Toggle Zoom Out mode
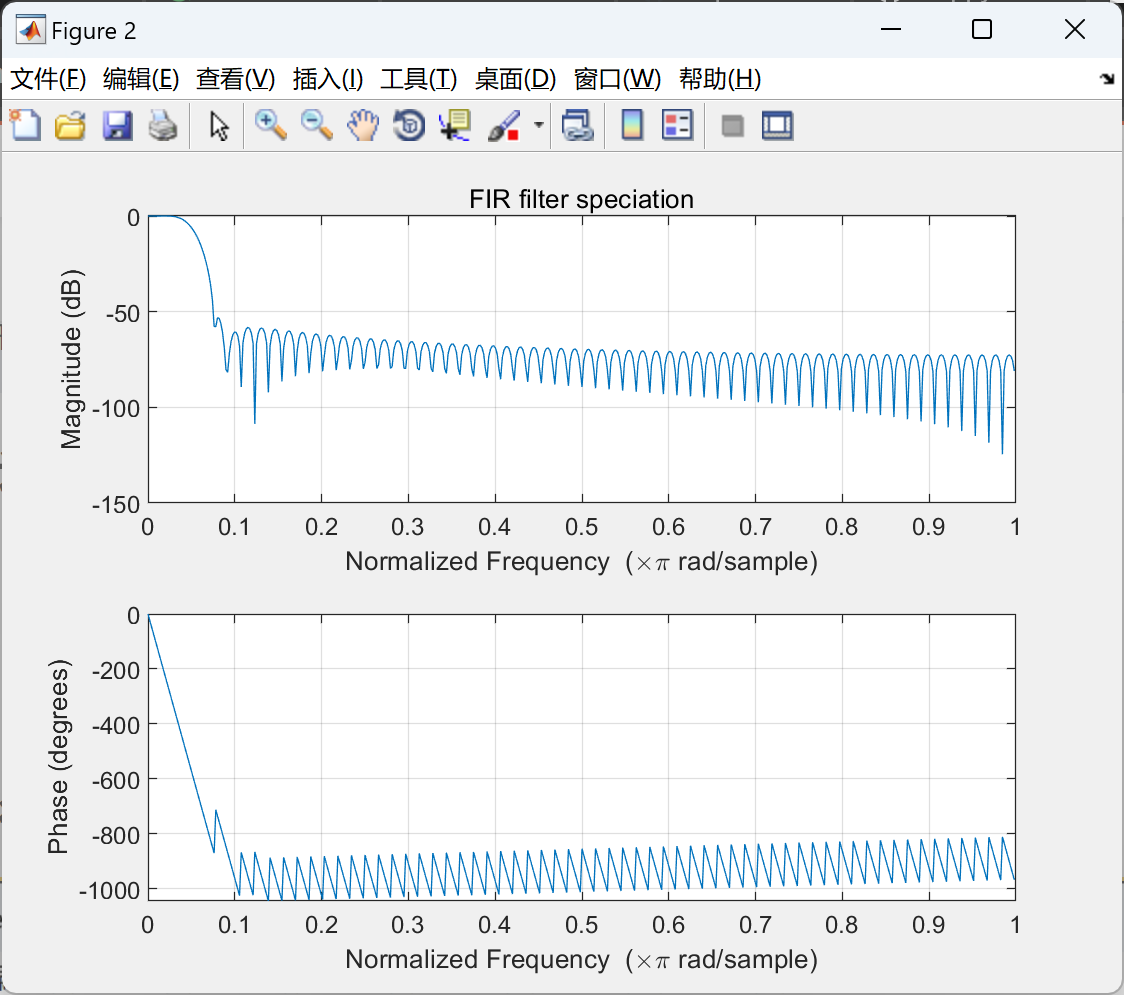The width and height of the screenshot is (1124, 995). click(316, 125)
